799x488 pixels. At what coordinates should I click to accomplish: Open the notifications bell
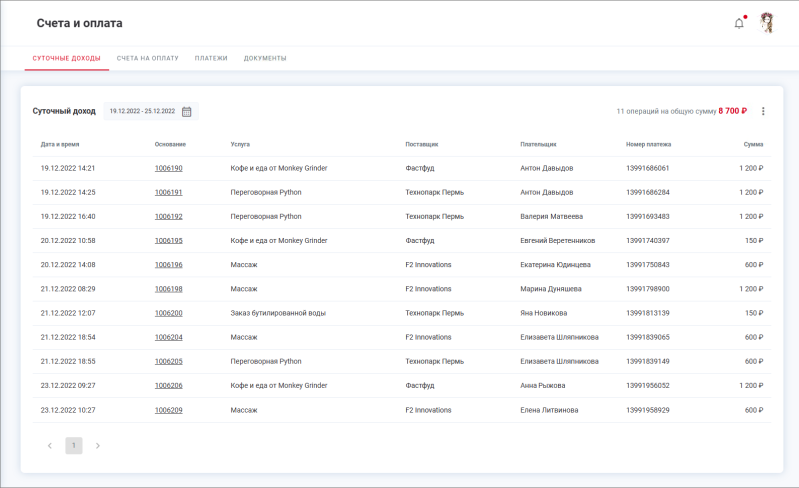[739, 23]
